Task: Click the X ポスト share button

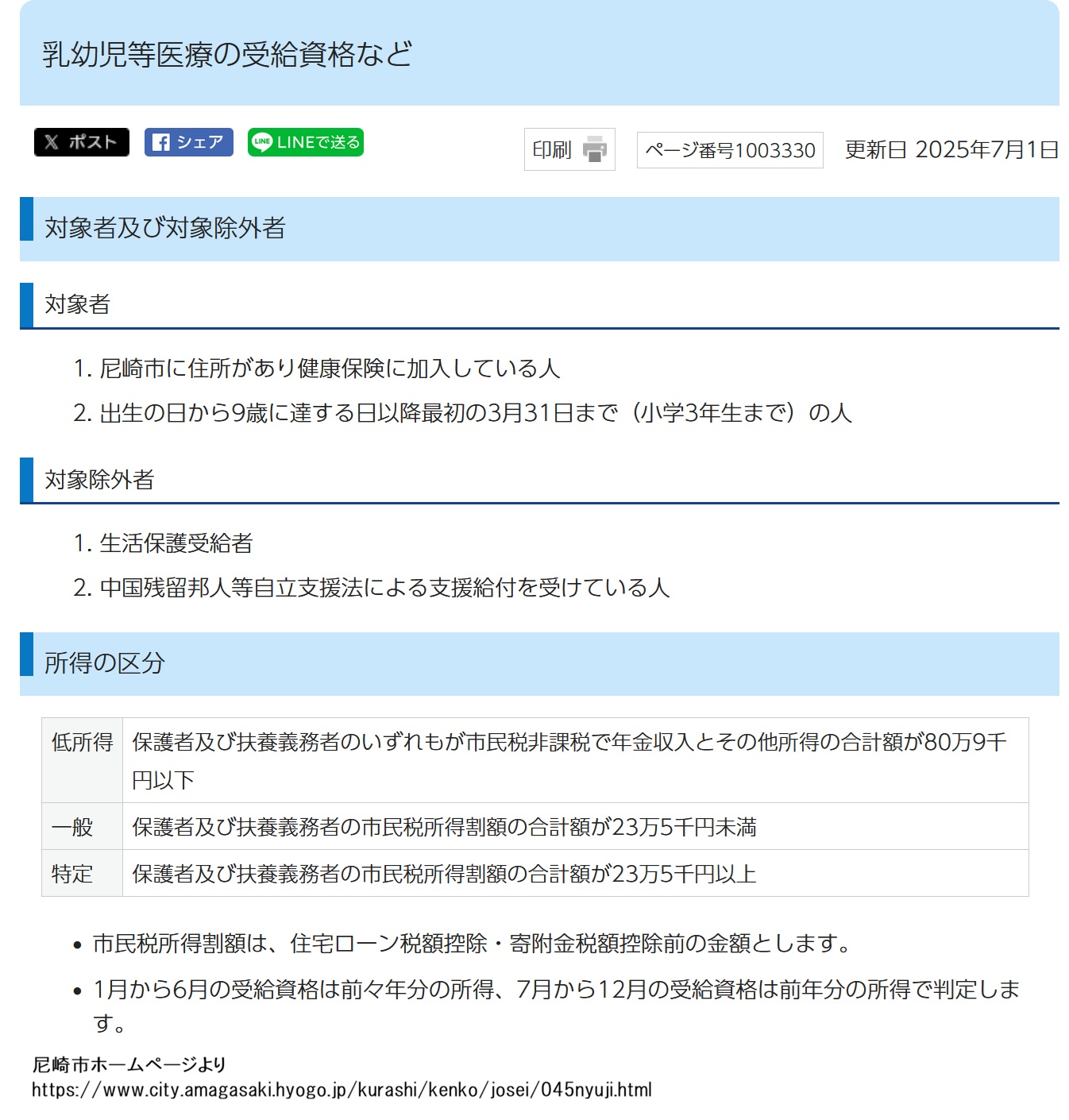Action: [x=81, y=142]
